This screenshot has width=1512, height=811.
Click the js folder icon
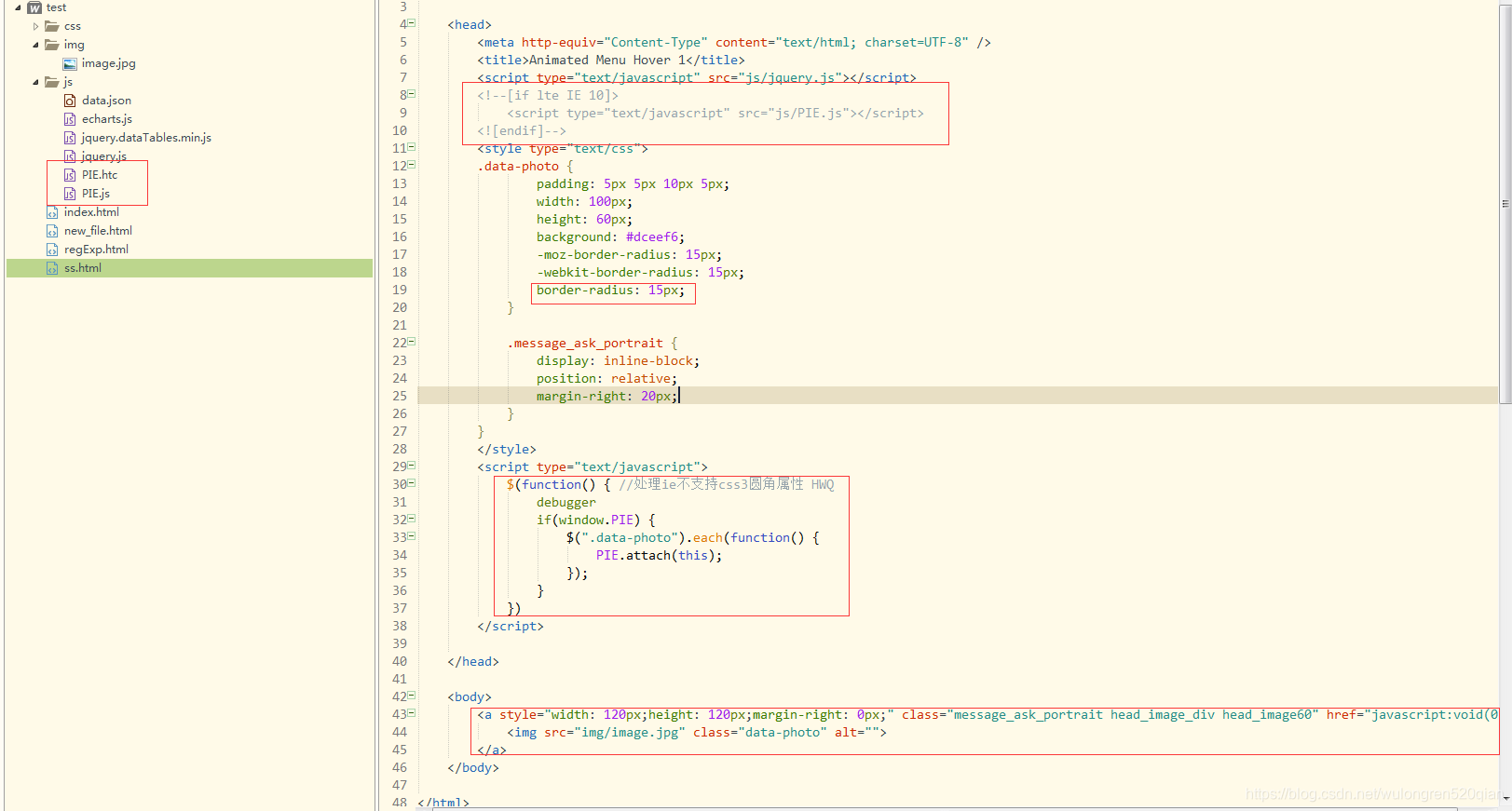(52, 82)
